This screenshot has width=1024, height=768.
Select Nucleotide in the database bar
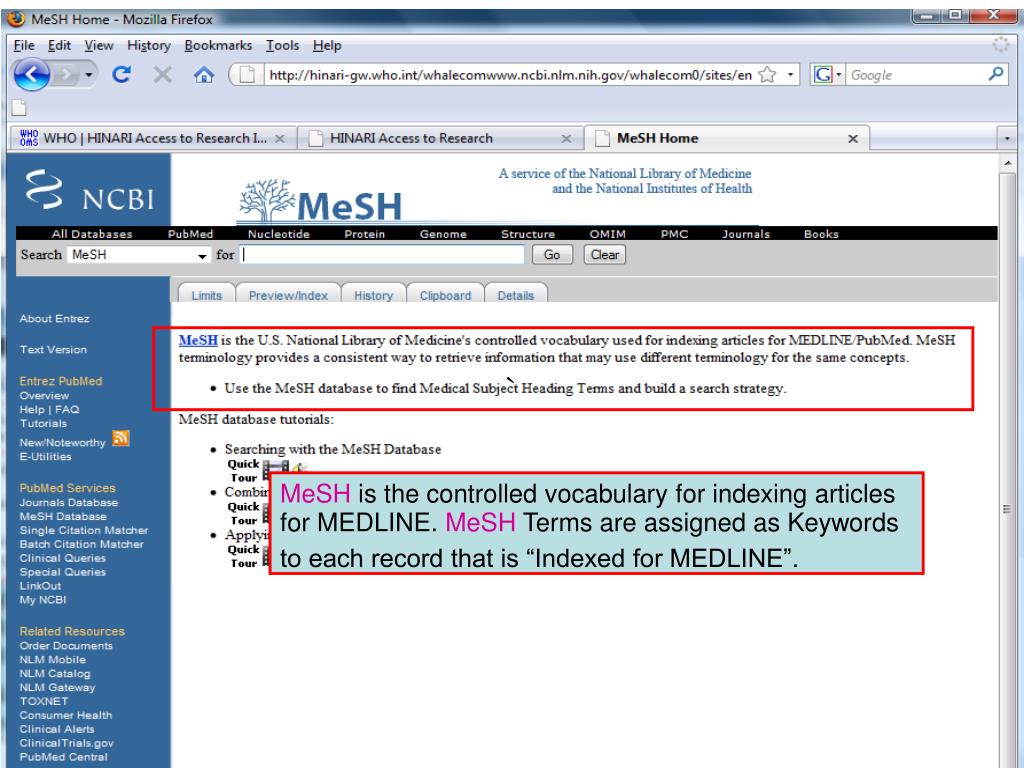pos(279,234)
